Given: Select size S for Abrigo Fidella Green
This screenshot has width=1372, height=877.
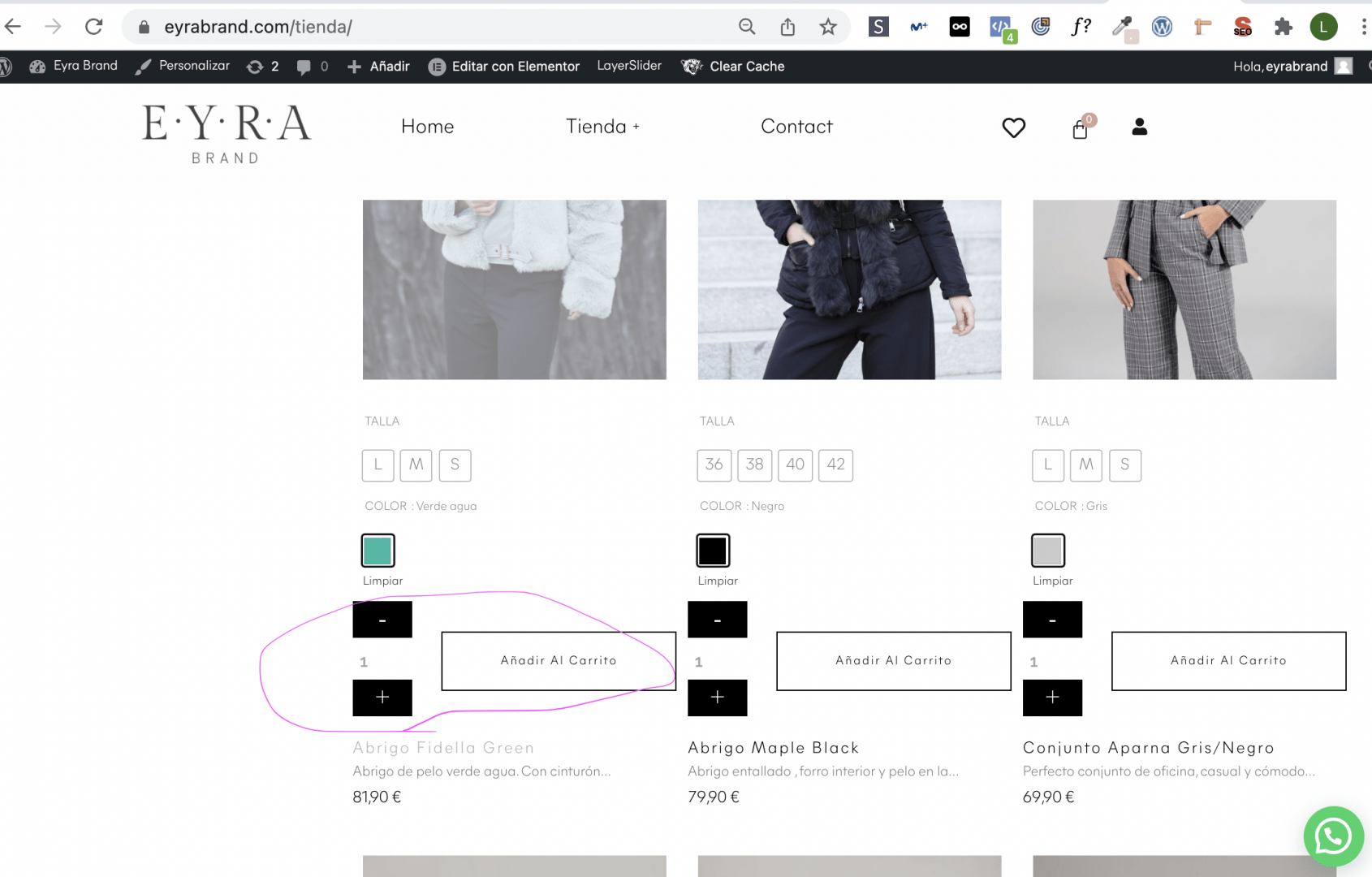Looking at the screenshot, I should click(x=455, y=465).
